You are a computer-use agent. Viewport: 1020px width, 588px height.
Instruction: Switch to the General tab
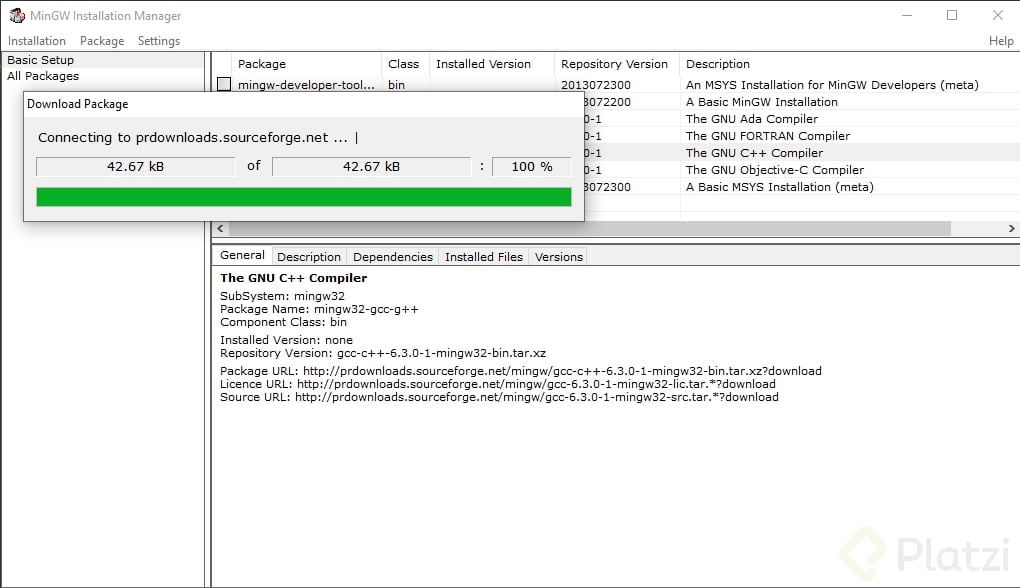tap(242, 256)
